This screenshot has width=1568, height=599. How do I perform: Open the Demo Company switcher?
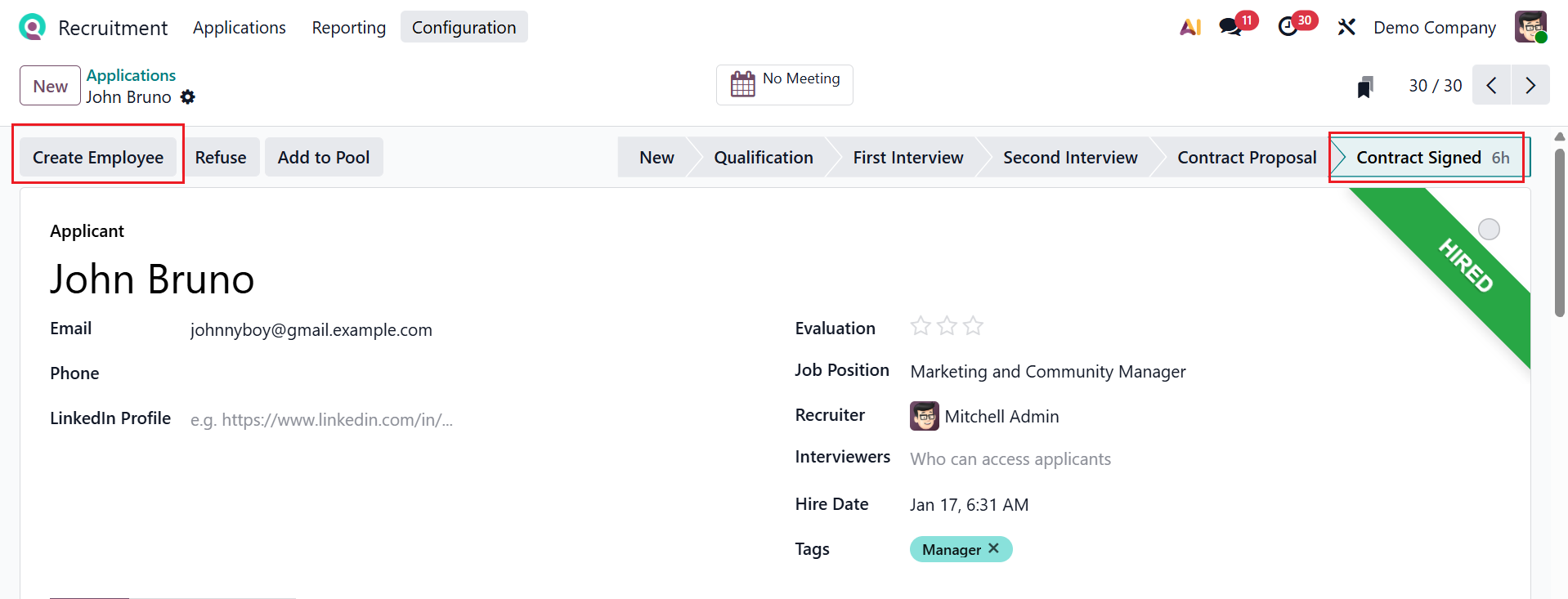tap(1434, 28)
